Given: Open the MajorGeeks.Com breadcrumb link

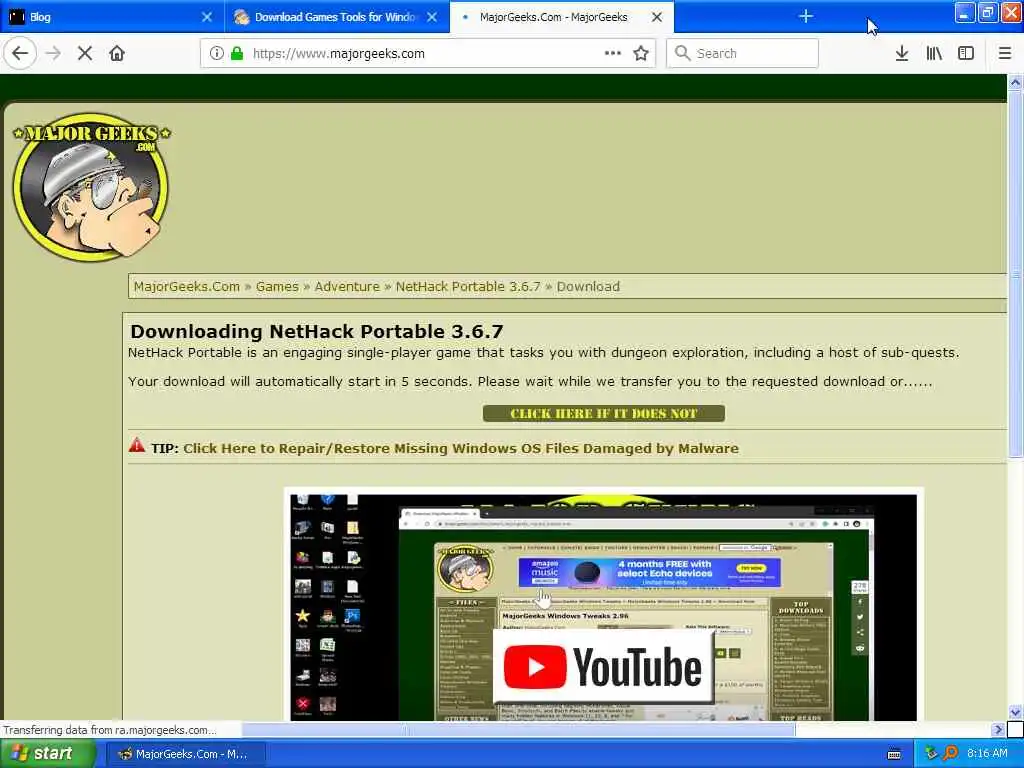Looking at the screenshot, I should [x=187, y=287].
